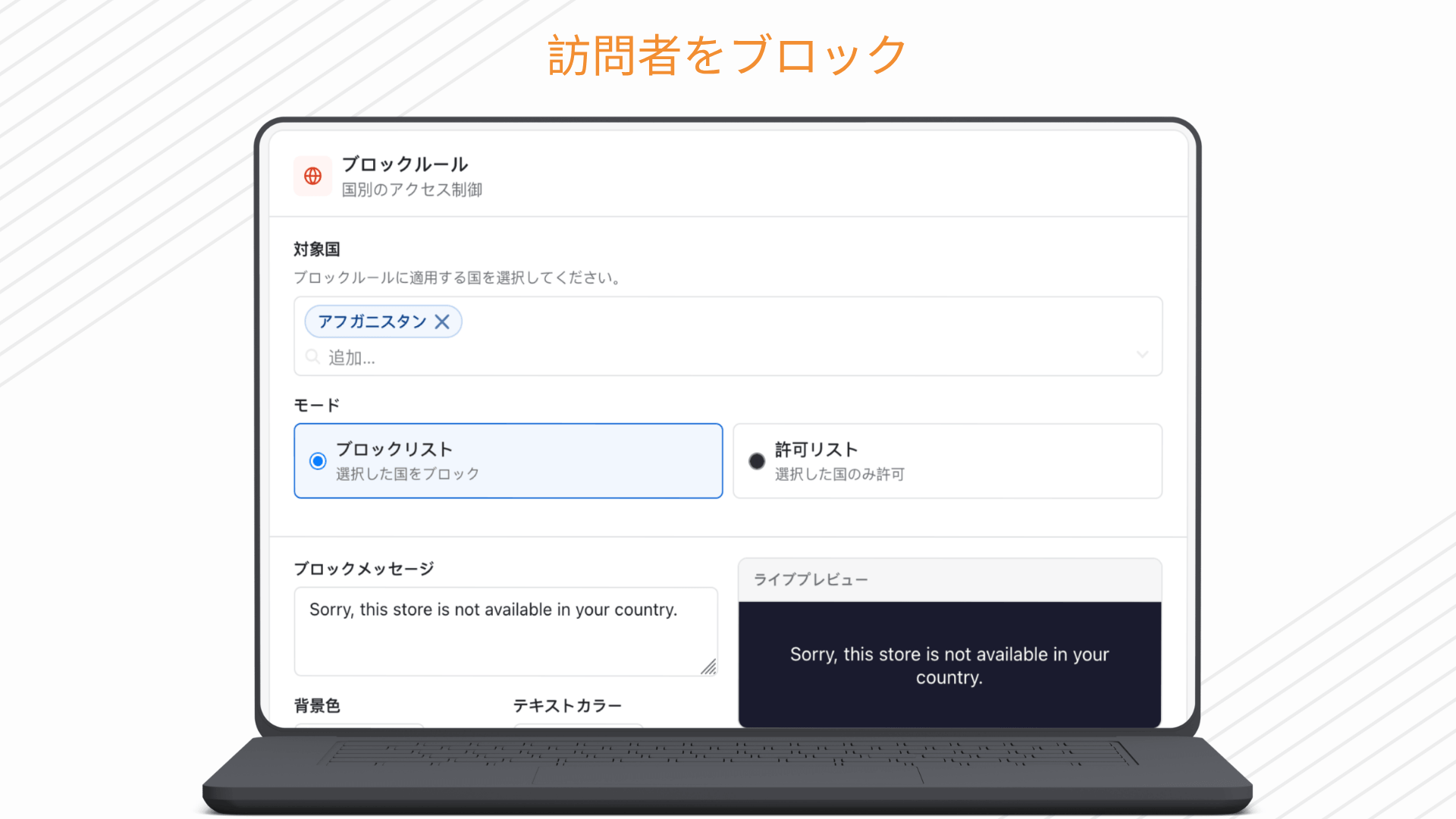The height and width of the screenshot is (819, 1456).
Task: Remove the アフガニスタン country tag
Action: click(442, 322)
